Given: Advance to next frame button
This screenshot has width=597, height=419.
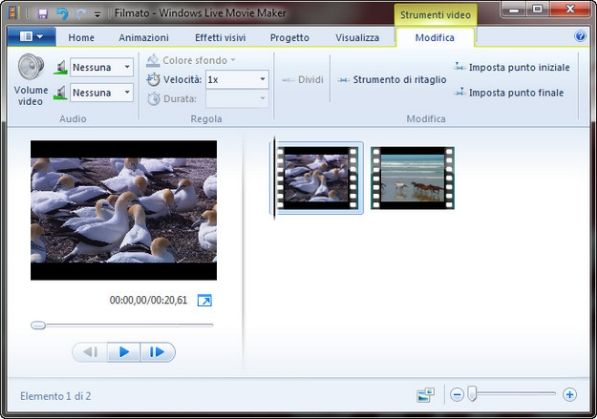Looking at the screenshot, I should (x=158, y=352).
